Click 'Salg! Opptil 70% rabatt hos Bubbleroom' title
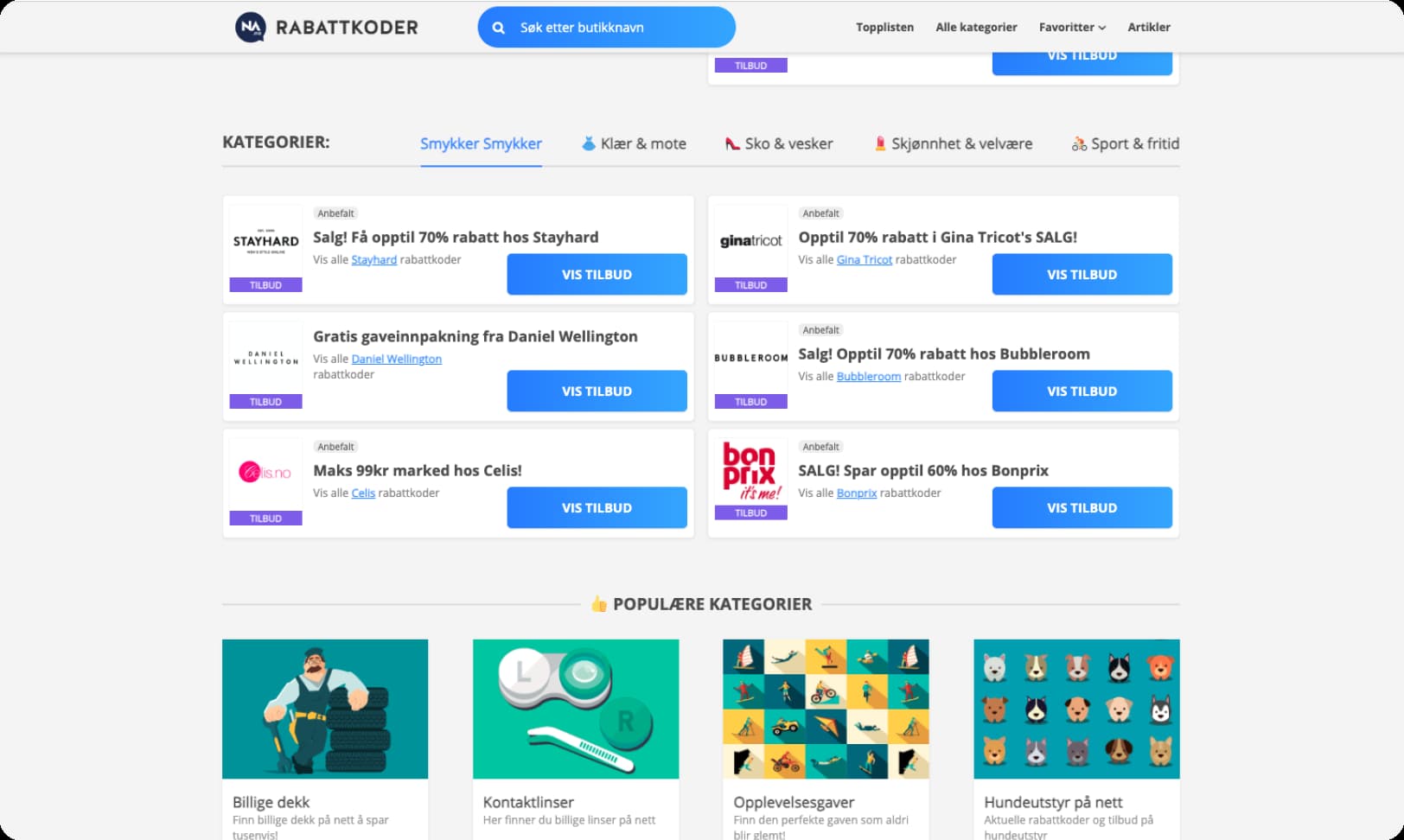The height and width of the screenshot is (840, 1404). (944, 353)
